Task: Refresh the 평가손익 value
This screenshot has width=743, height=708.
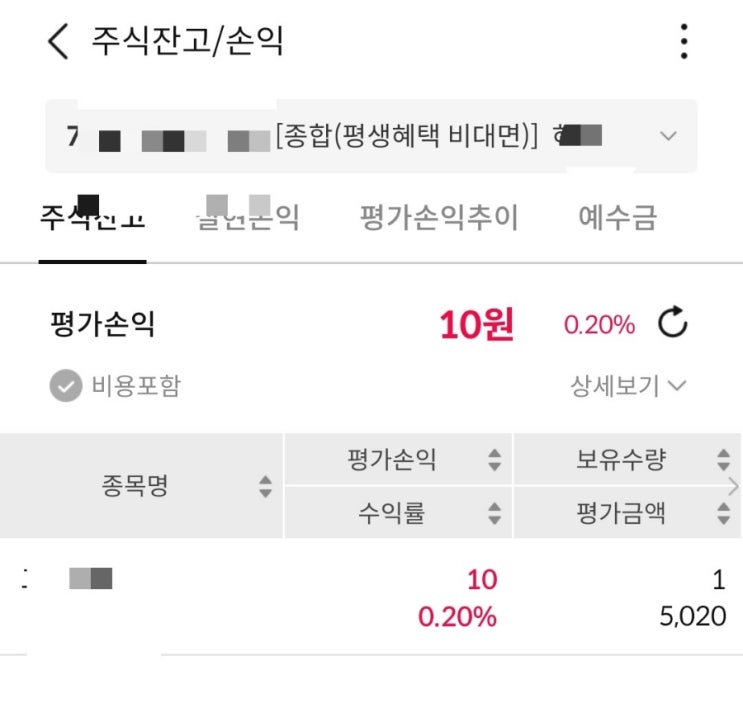Action: 673,324
